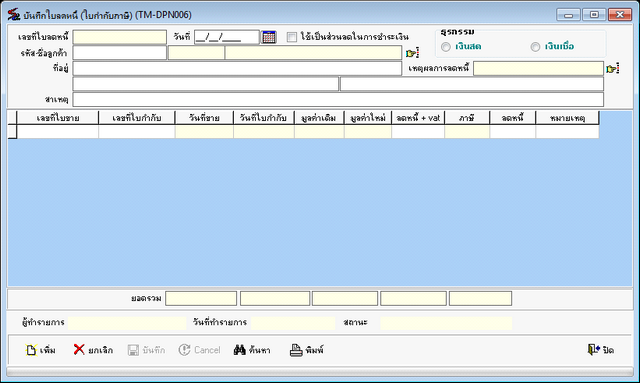Viewport: 640px width, 383px height.
Task: Select the เงินเชื่อ credit radio button
Action: (x=535, y=47)
